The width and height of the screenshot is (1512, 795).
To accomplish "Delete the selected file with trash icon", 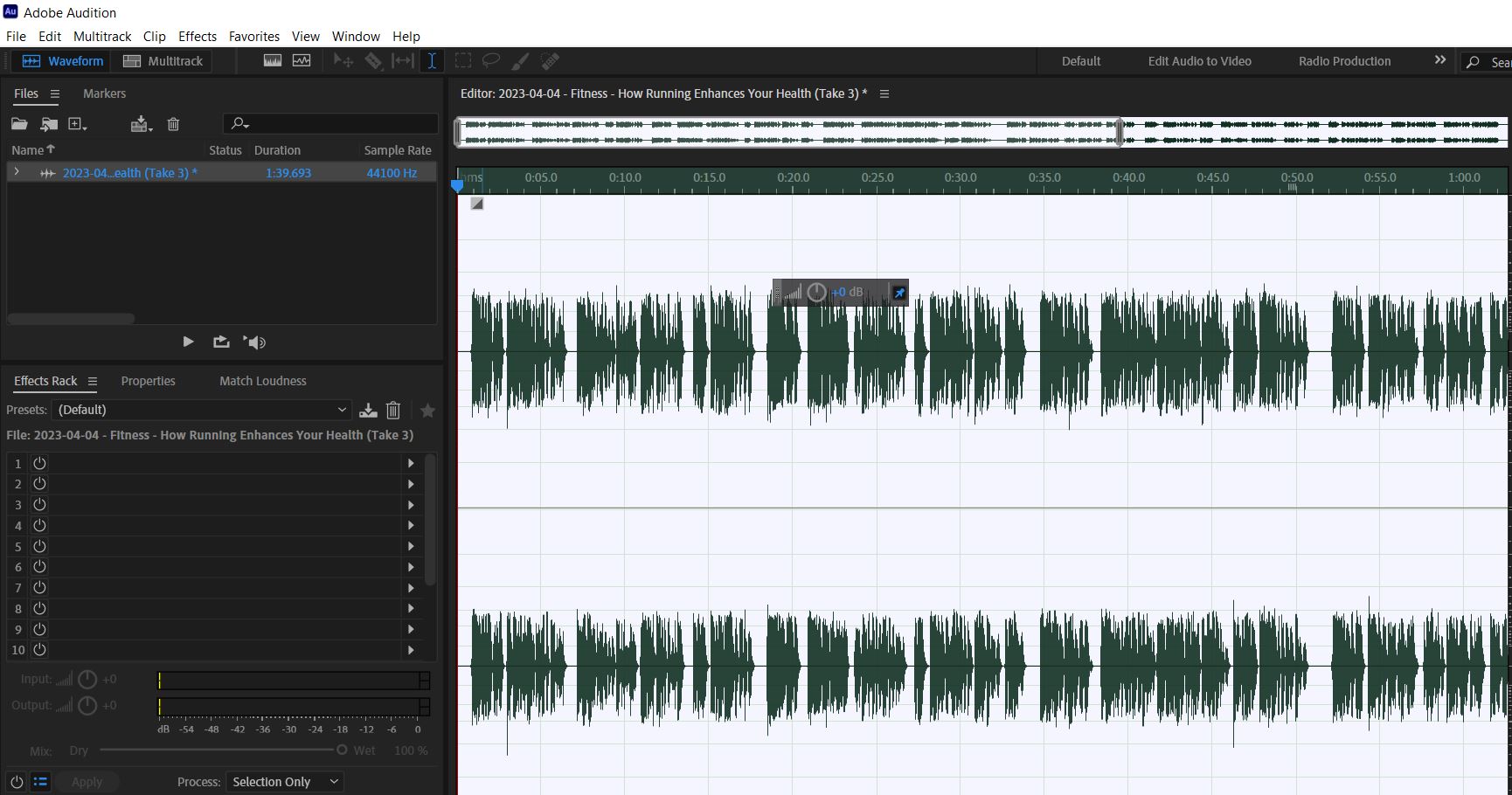I will [x=173, y=124].
